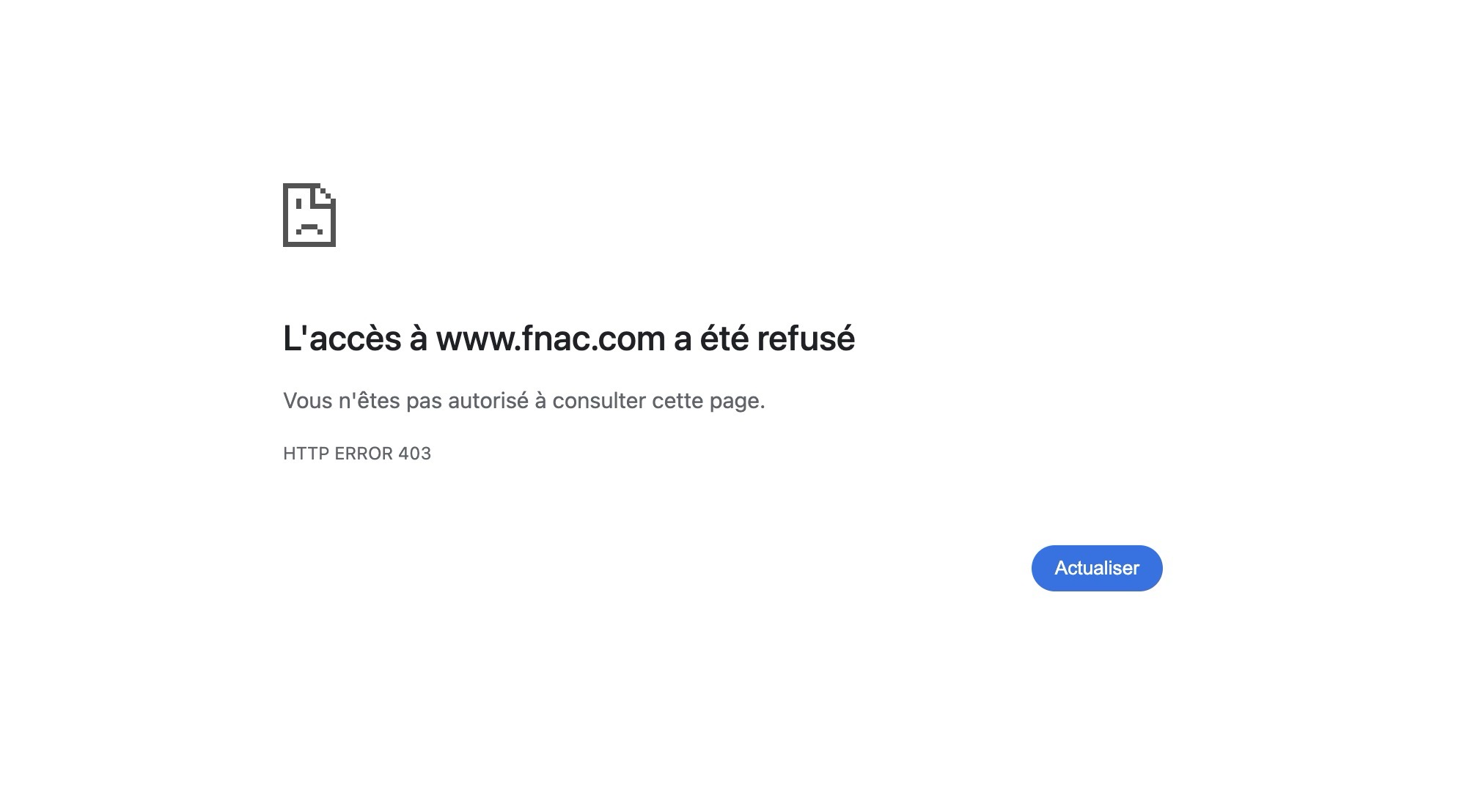This screenshot has width=1484, height=812.
Task: Click the frowning mouth on the page icon
Action: pos(309,228)
